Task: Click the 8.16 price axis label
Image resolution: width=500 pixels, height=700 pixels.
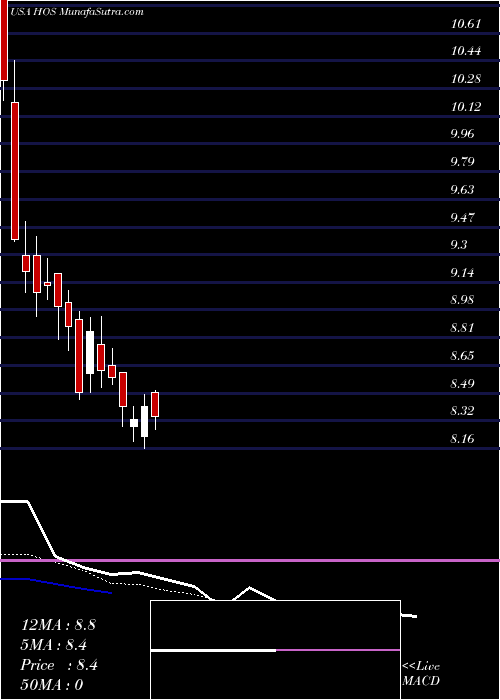Action: (x=462, y=439)
